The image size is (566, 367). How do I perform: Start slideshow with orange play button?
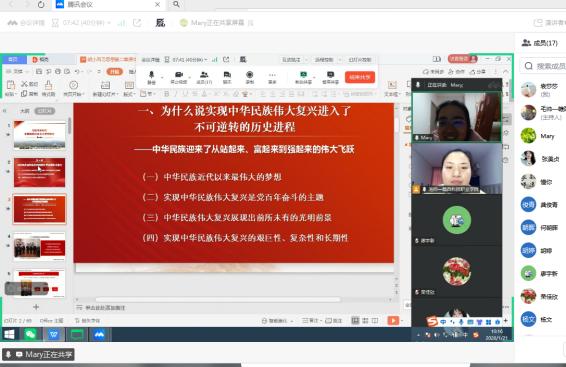pos(393,320)
